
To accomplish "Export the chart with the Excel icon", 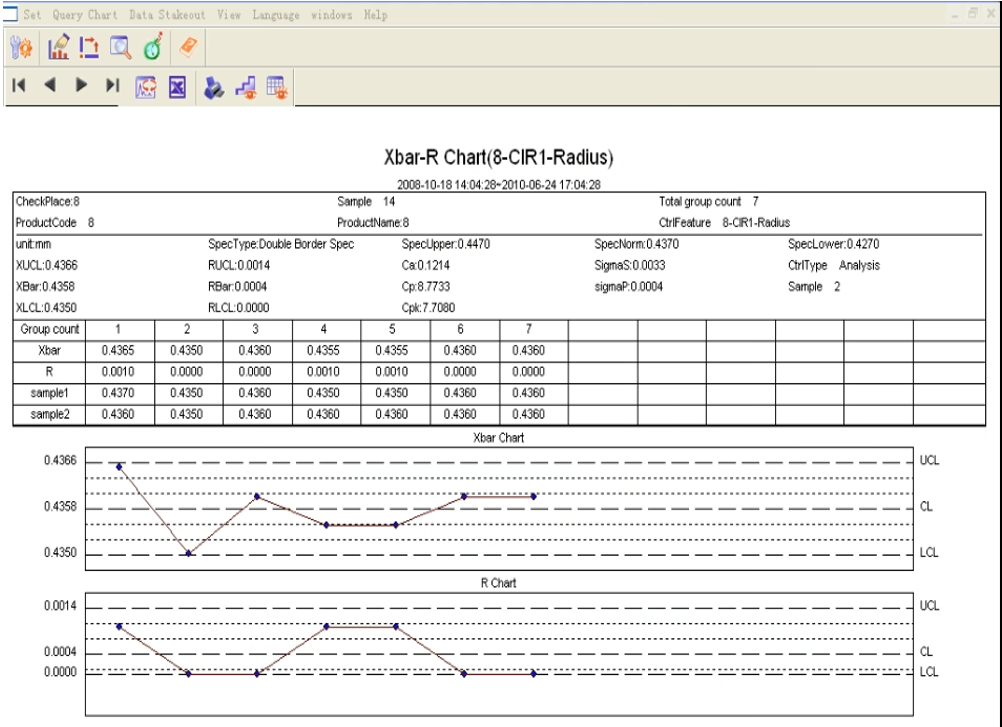I will tap(177, 88).
